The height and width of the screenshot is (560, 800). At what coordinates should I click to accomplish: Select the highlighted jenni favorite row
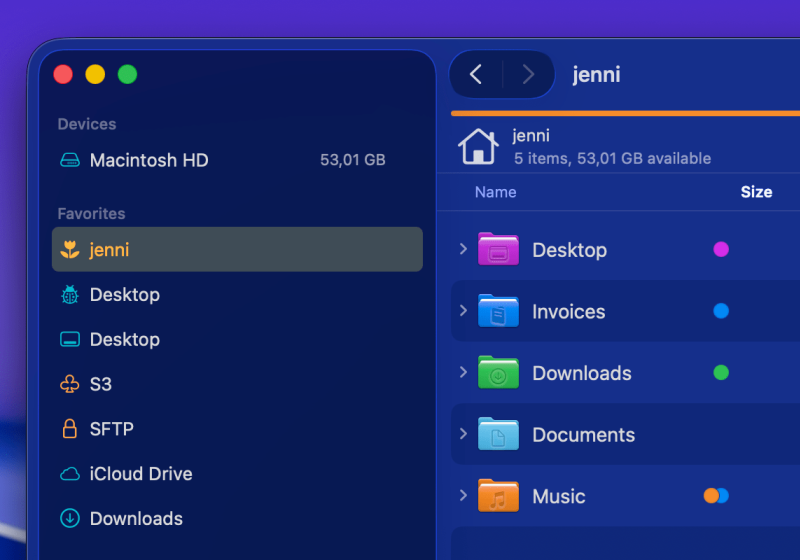pos(237,249)
